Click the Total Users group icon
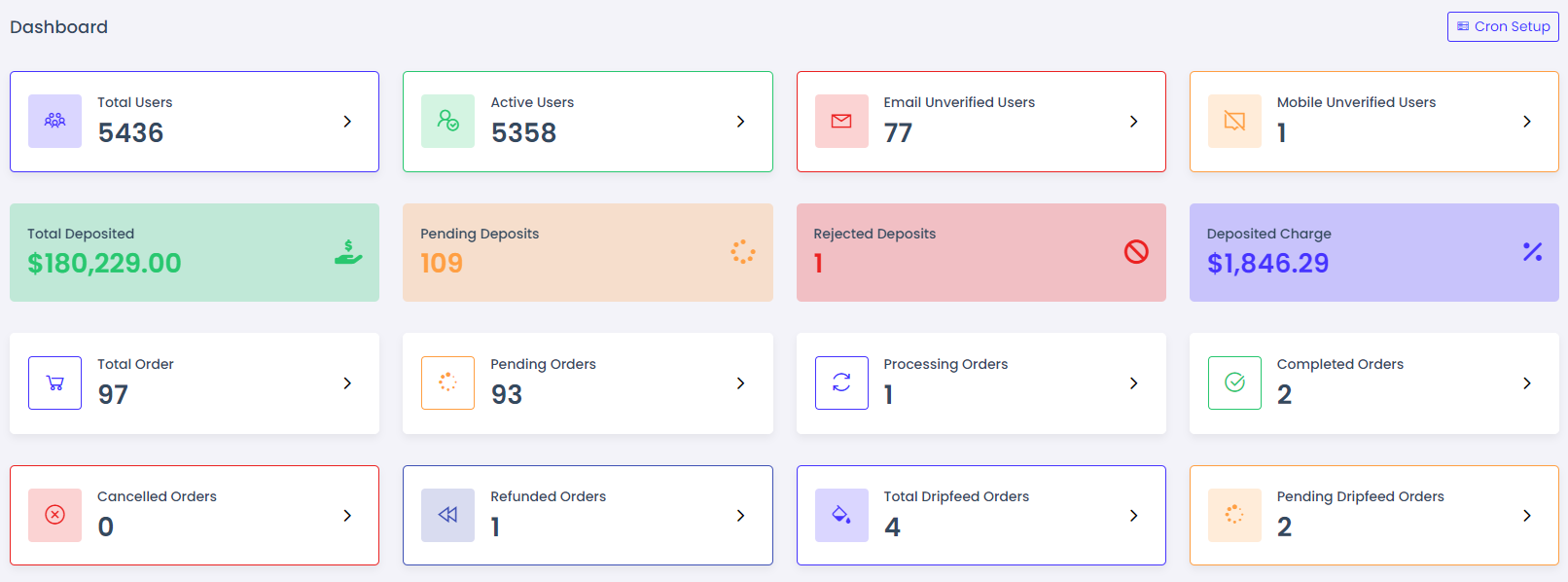This screenshot has width=1568, height=582. 54,121
